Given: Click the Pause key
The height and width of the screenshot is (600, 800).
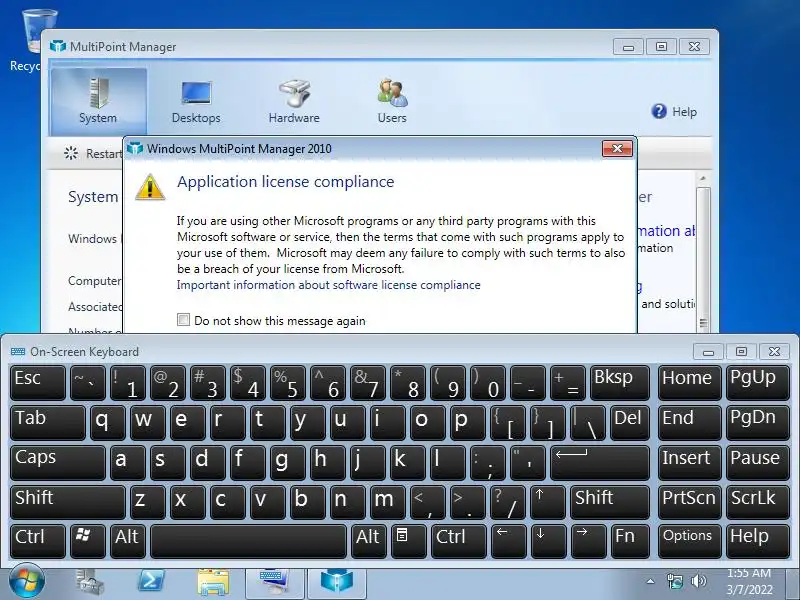Looking at the screenshot, I should click(x=758, y=462).
